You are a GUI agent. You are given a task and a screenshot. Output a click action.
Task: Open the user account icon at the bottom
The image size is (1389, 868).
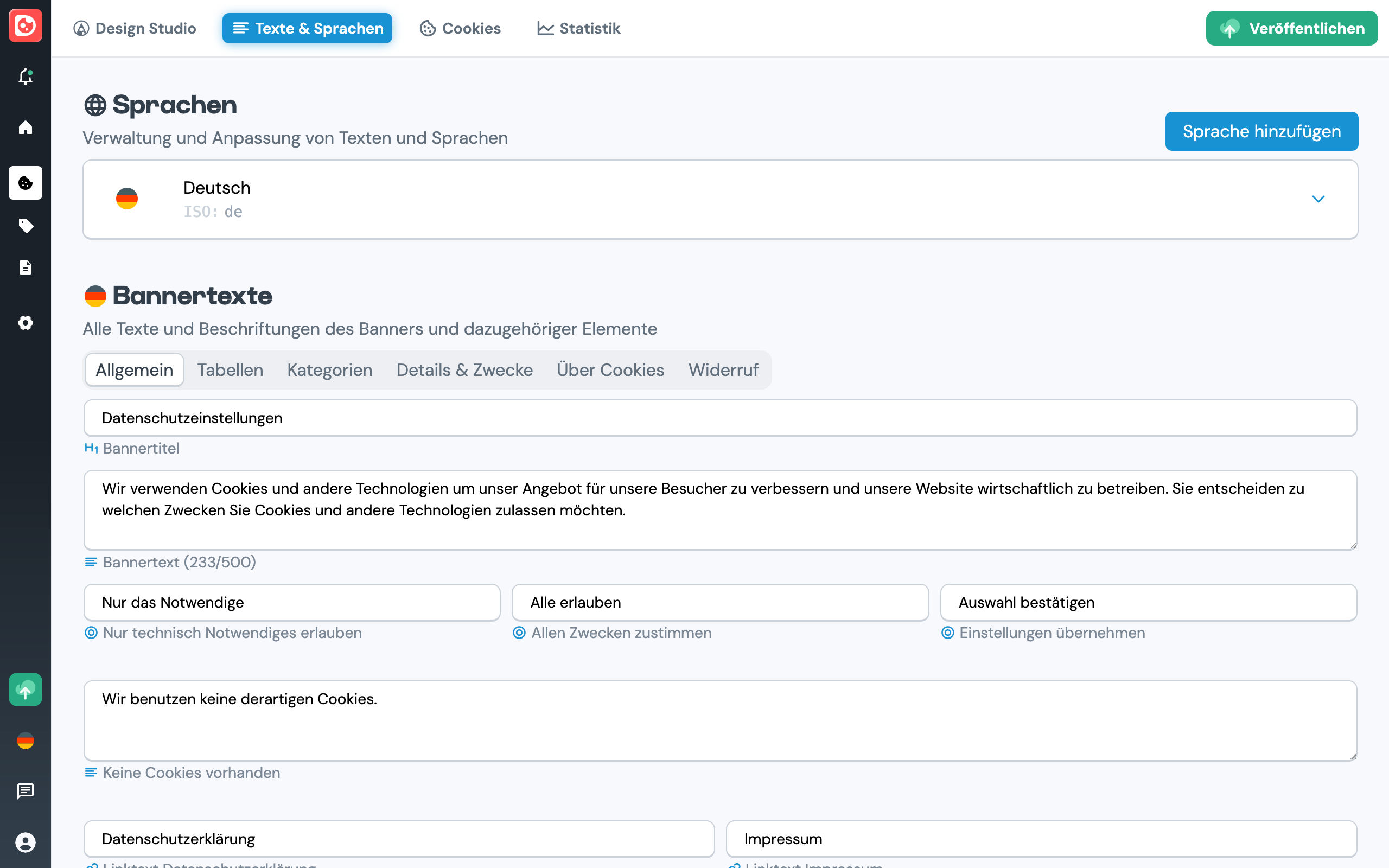coord(26,843)
